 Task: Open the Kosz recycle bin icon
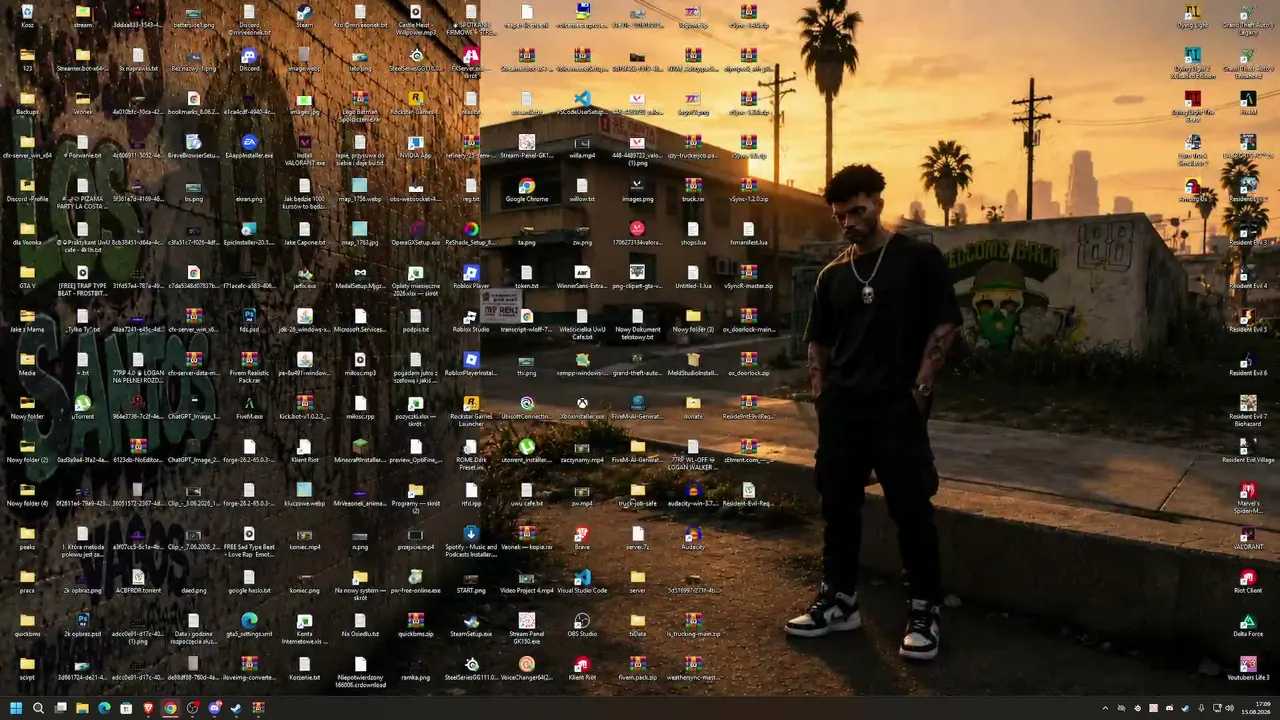[x=27, y=16]
